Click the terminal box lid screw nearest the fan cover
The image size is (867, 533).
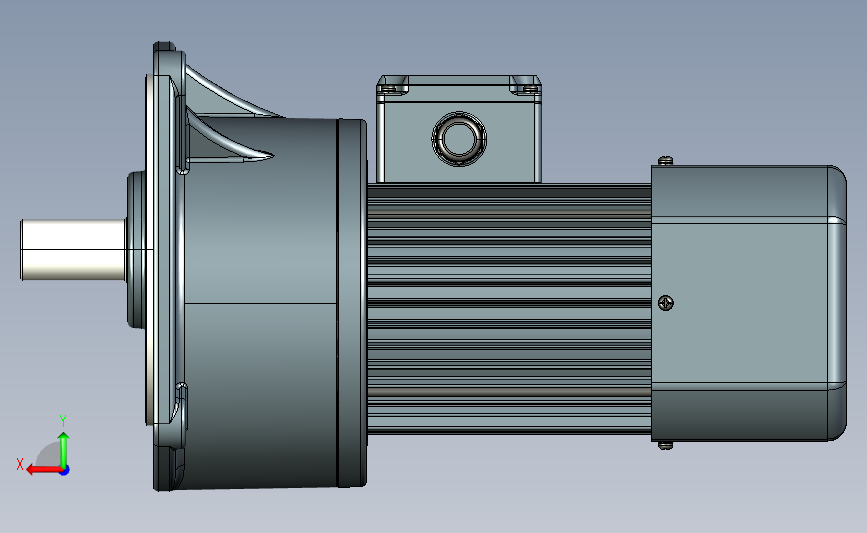pyautogui.click(x=529, y=87)
